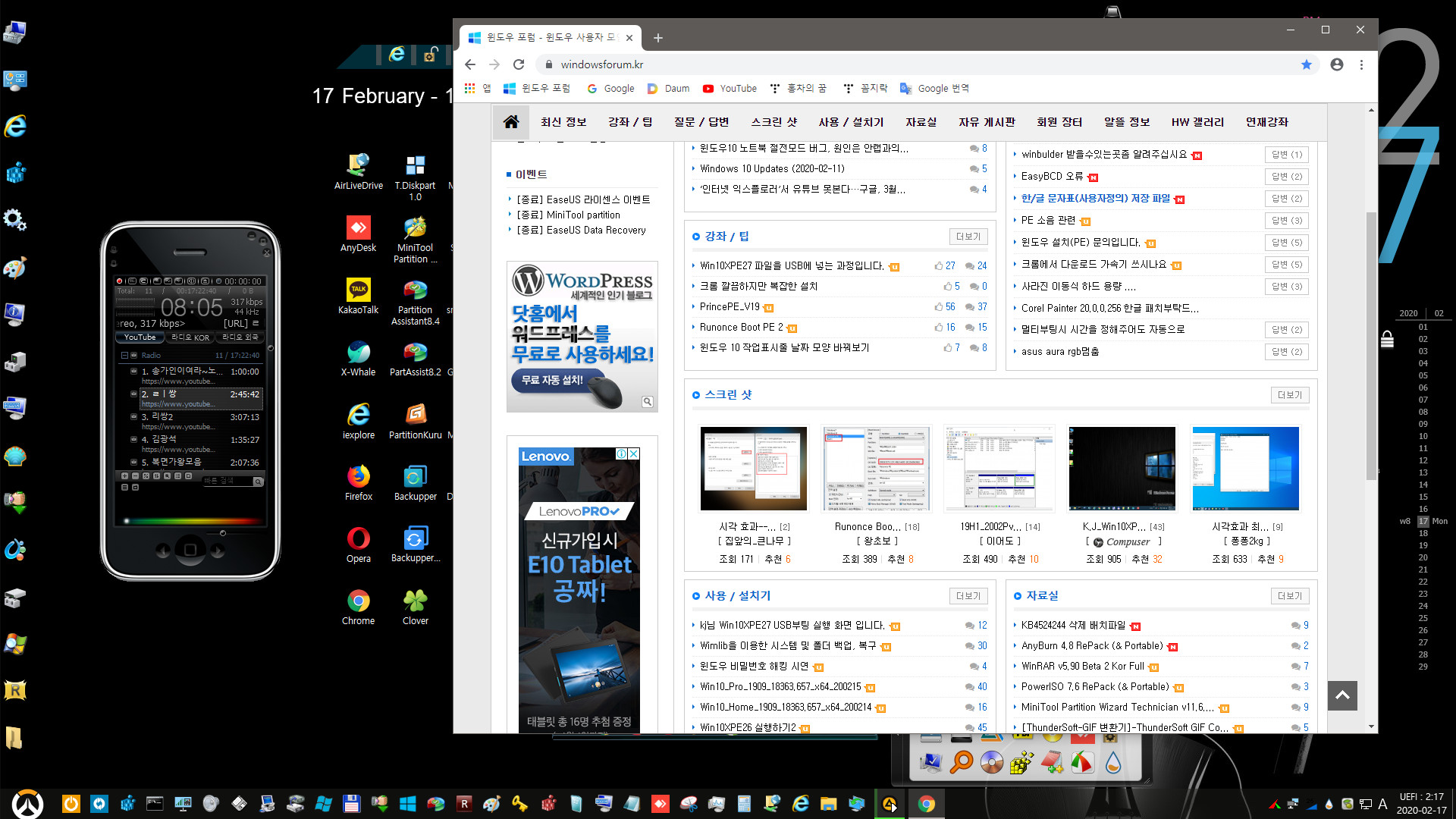Open 최신 정보 navigation menu
Screen dimensions: 1456x819
click(x=563, y=122)
